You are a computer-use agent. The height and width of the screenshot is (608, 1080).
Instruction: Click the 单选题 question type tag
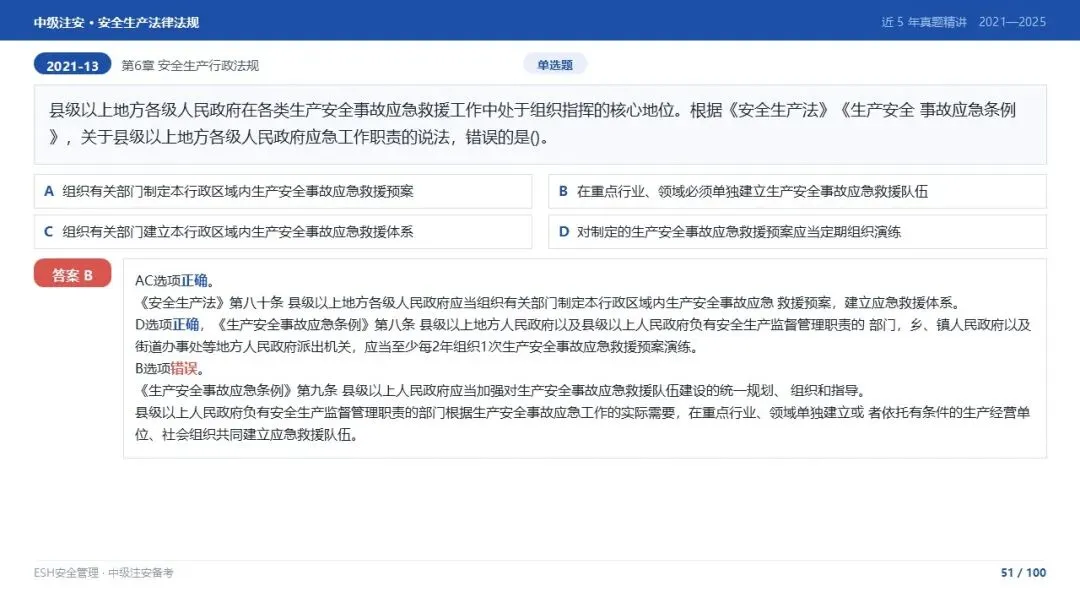coord(555,65)
